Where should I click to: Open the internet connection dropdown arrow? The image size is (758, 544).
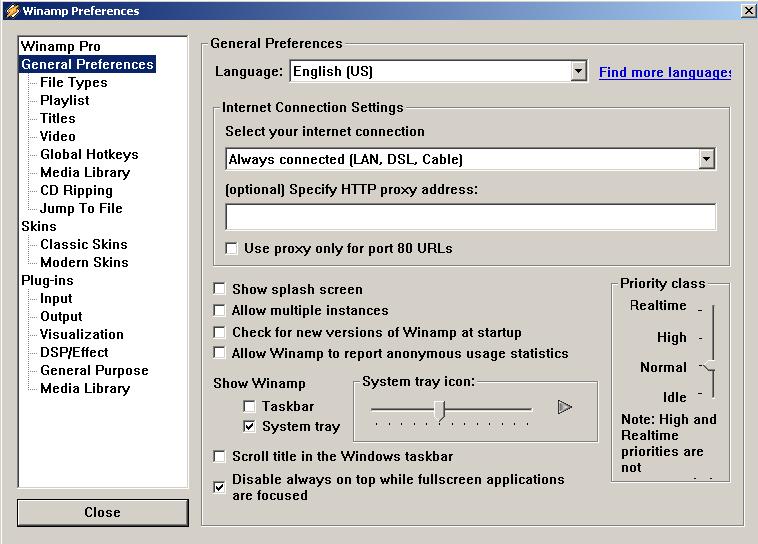[706, 159]
